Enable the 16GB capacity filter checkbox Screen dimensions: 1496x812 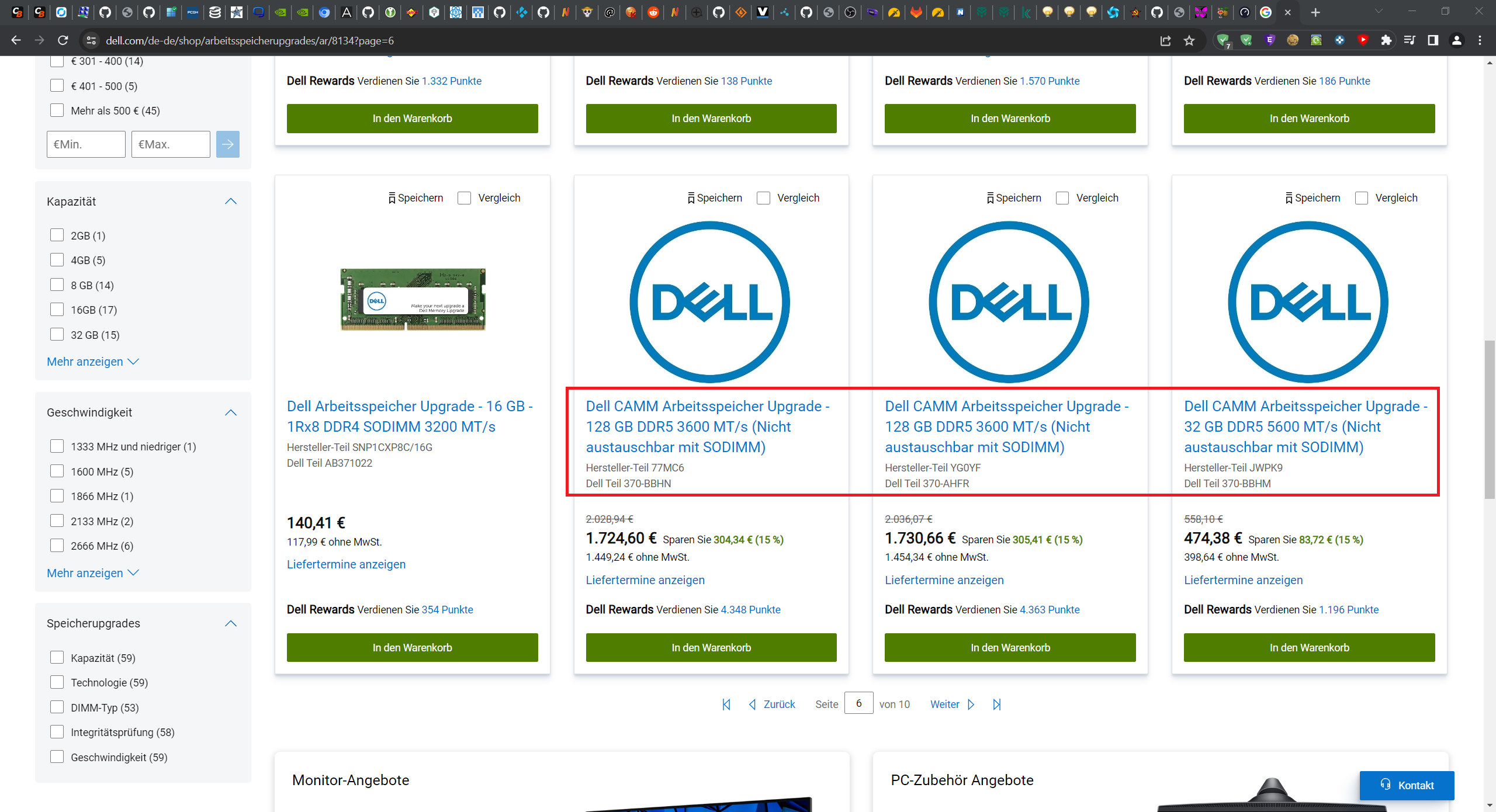[x=57, y=310]
